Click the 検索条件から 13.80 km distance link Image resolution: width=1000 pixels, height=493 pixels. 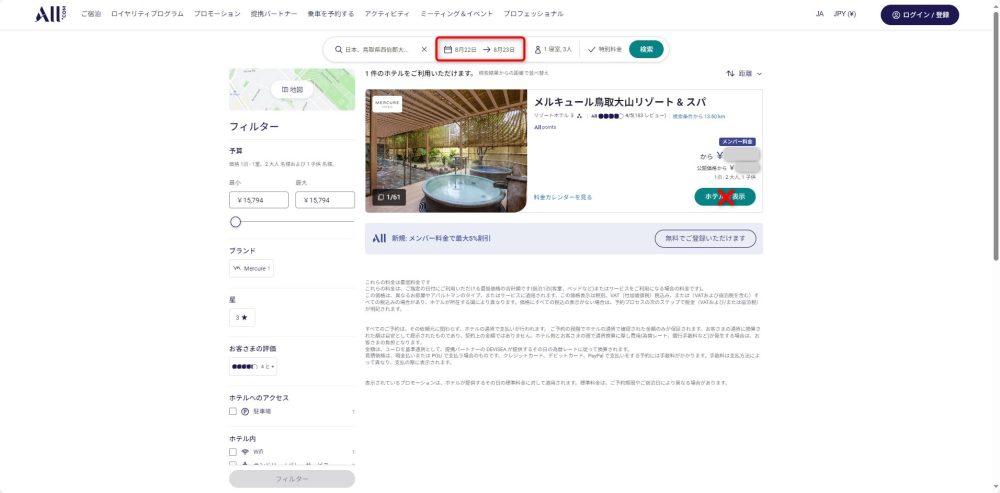(698, 116)
